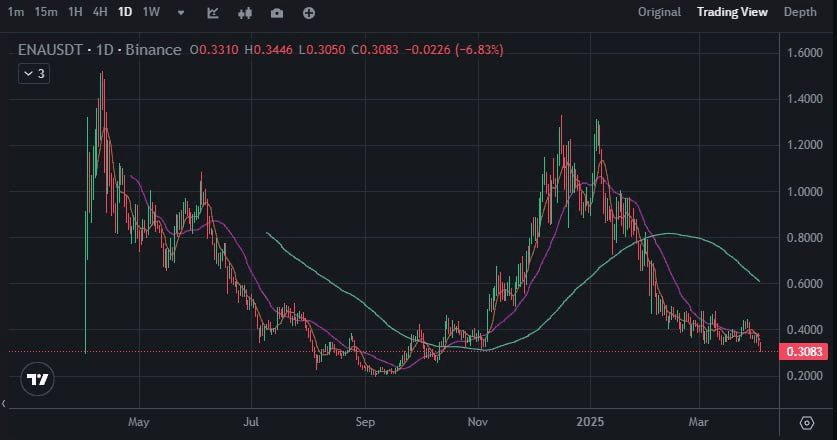Click the plus circle add icon

pos(309,13)
